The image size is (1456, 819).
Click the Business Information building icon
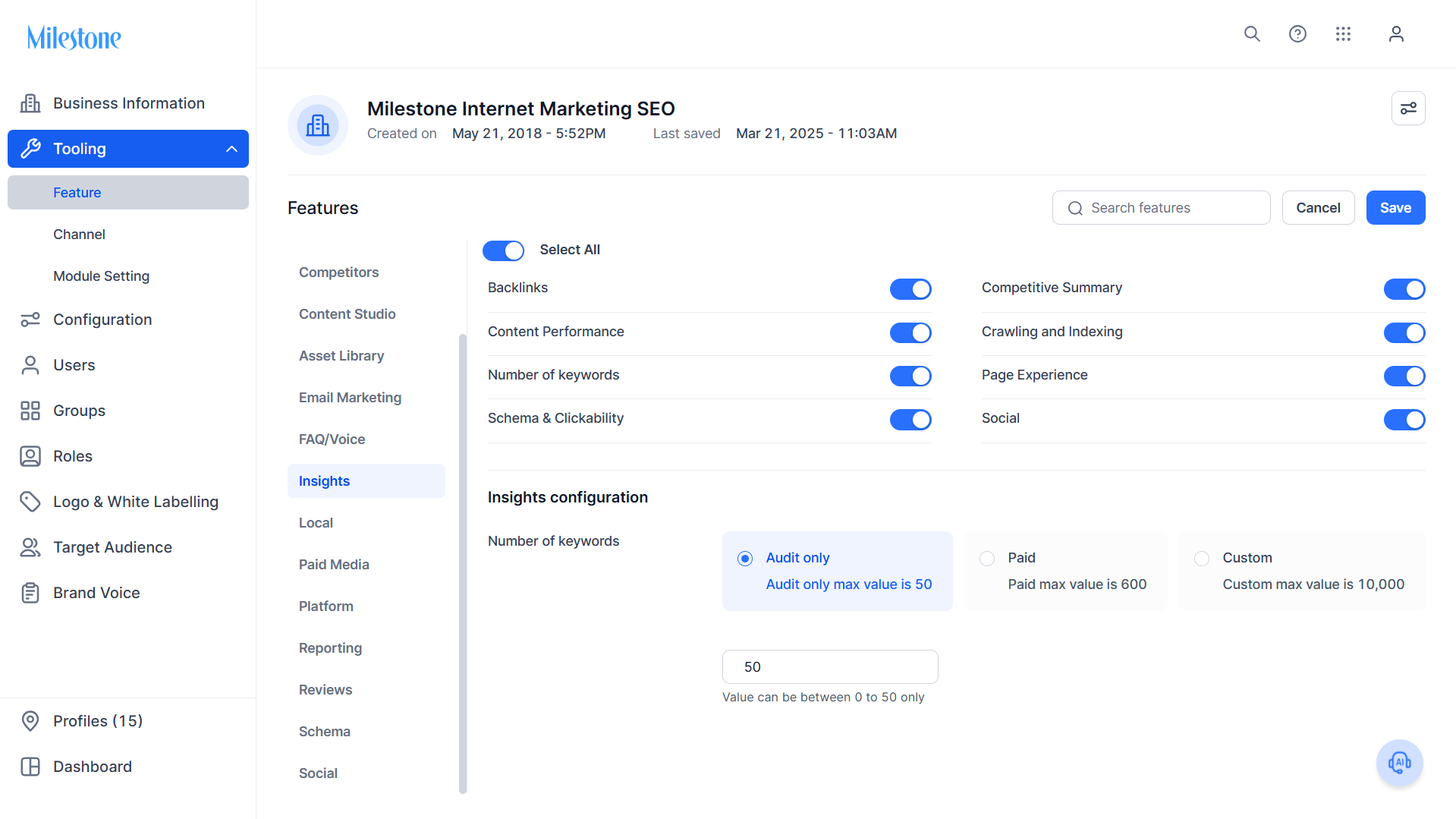coord(30,103)
